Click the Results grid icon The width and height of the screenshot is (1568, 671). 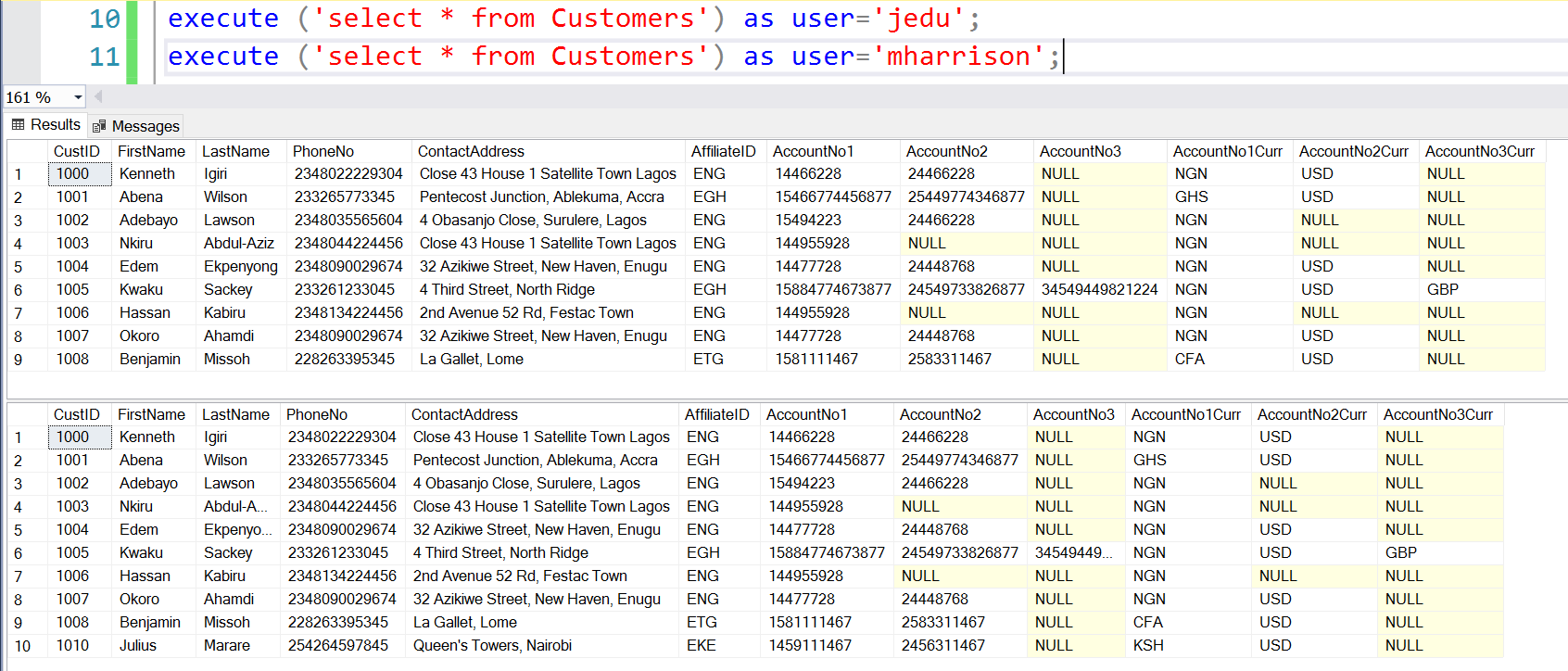click(18, 124)
